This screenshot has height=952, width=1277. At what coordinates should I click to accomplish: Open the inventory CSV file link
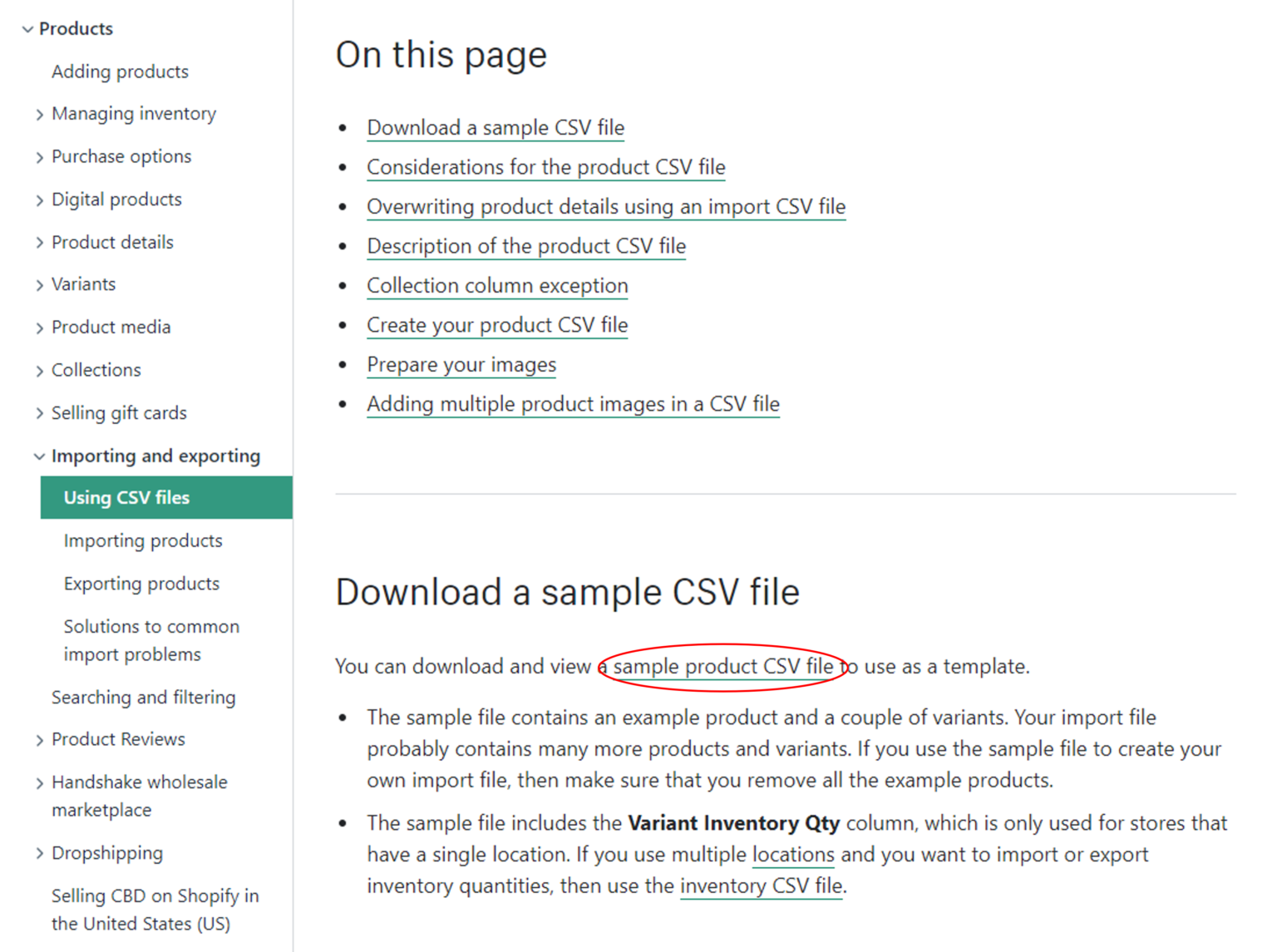[759, 885]
